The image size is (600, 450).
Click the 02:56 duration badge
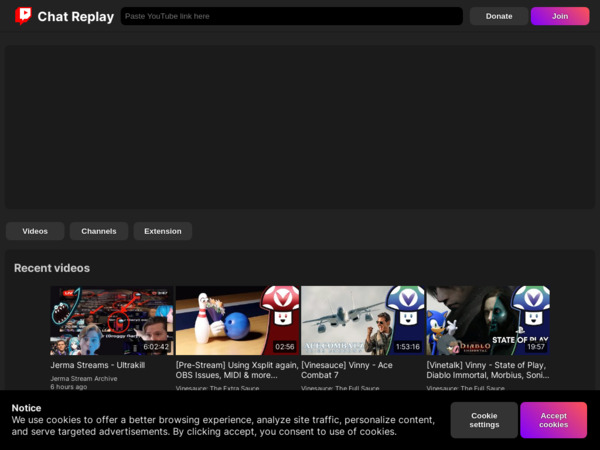(285, 347)
